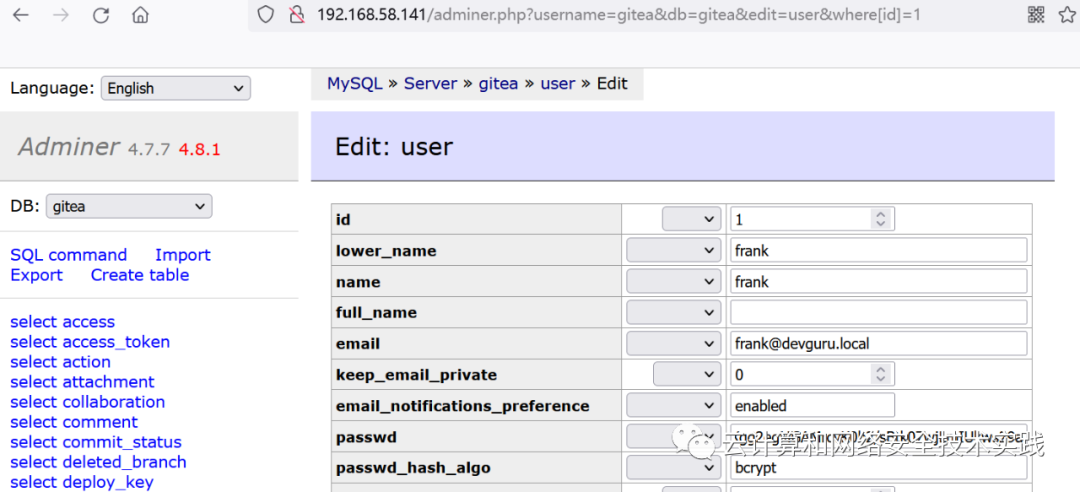Viewport: 1080px width, 492px height.
Task: Open the QR code icon in address bar
Action: pos(1037,14)
